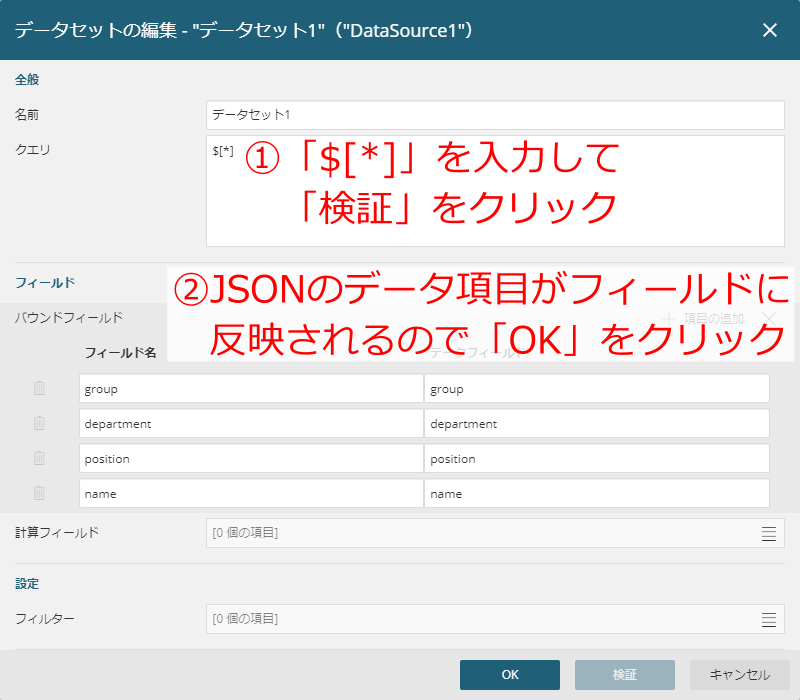Viewport: 800px width, 700px height.
Task: Edit the group data field box
Action: (596, 388)
